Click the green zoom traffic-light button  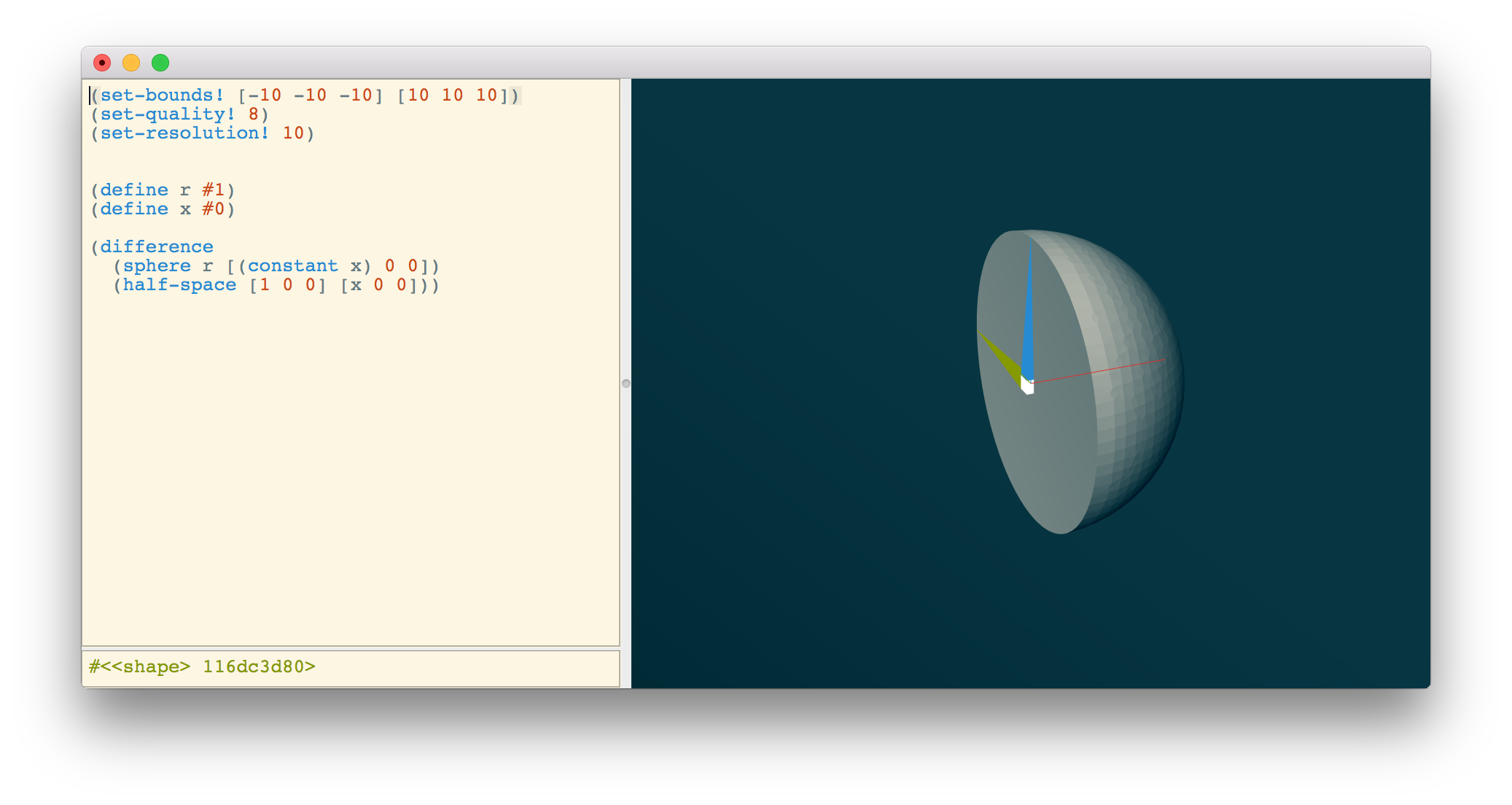pyautogui.click(x=160, y=63)
